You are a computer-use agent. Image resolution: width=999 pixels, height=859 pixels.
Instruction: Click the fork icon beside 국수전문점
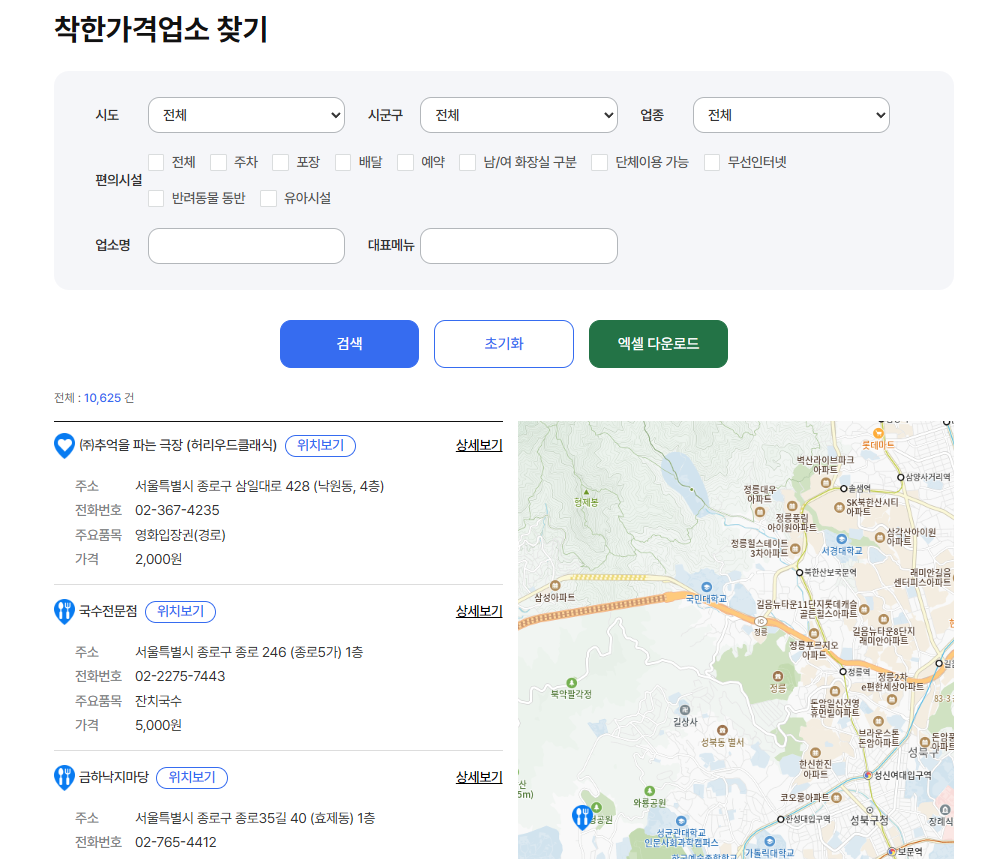pyautogui.click(x=64, y=612)
